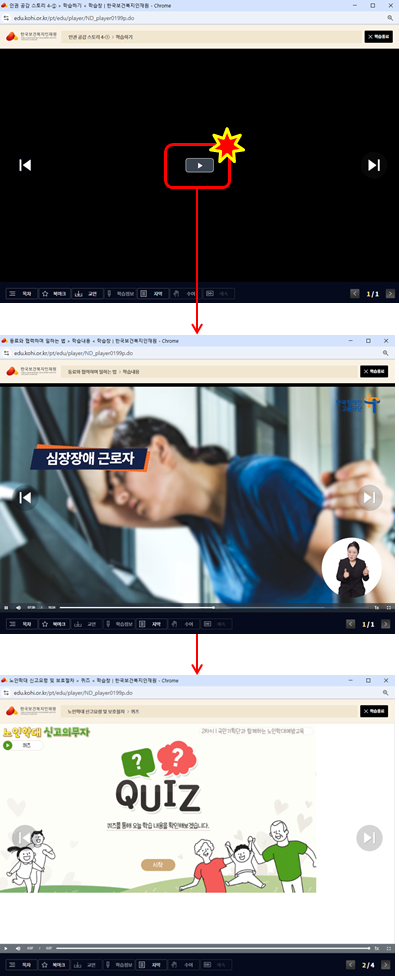Click previous page arrow beside 1/1 in middle window
Viewport: 399px width, 976px height.
click(351, 624)
